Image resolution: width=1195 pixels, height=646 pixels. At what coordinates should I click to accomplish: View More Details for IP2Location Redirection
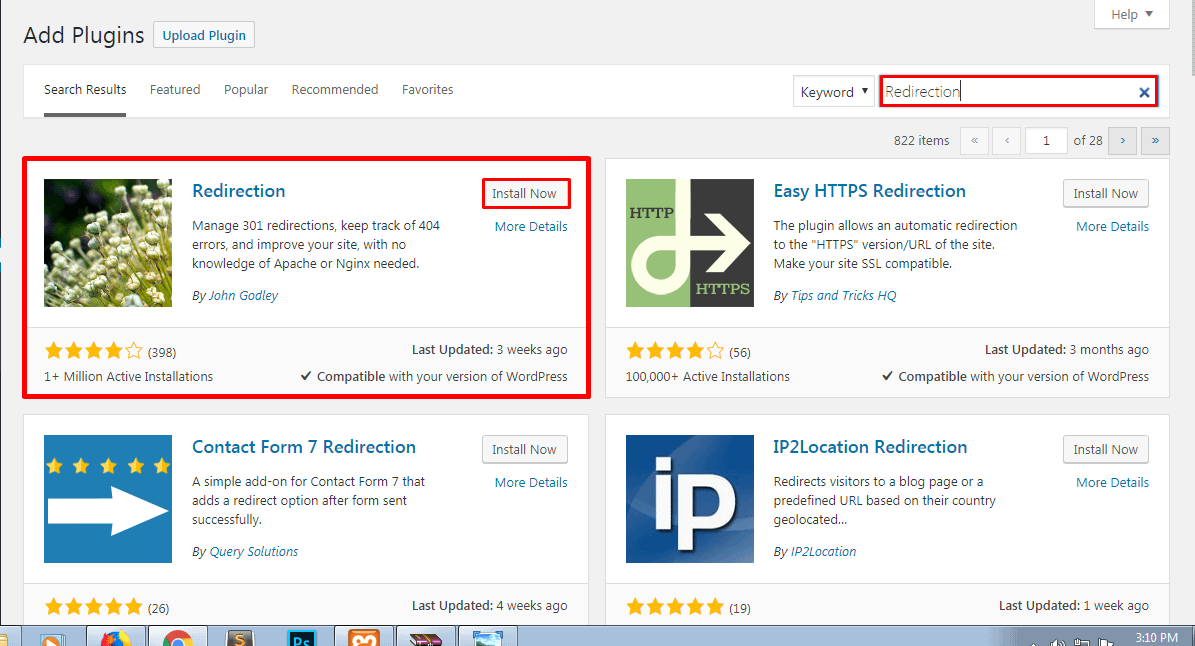1113,482
